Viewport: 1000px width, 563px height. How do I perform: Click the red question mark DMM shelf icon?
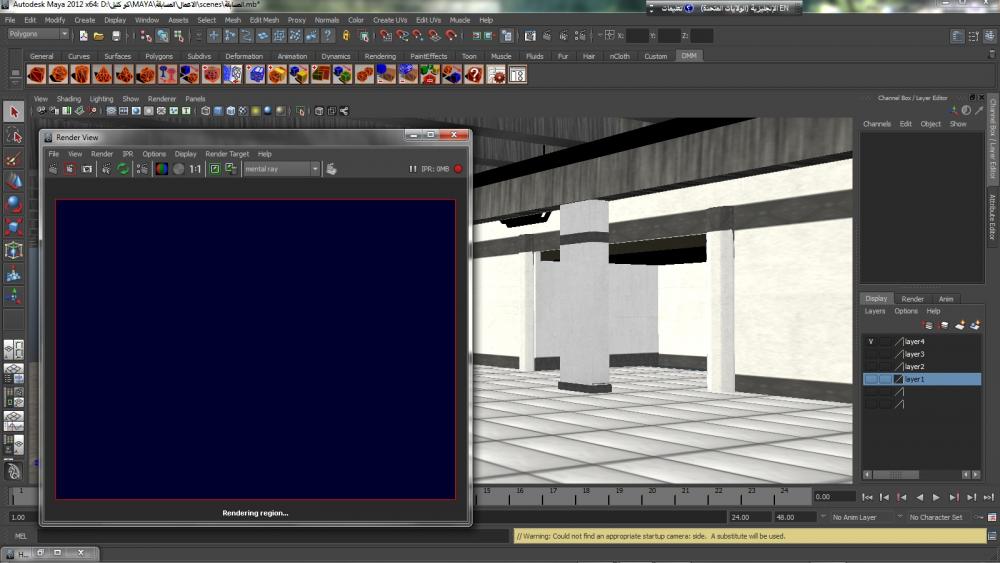474,75
